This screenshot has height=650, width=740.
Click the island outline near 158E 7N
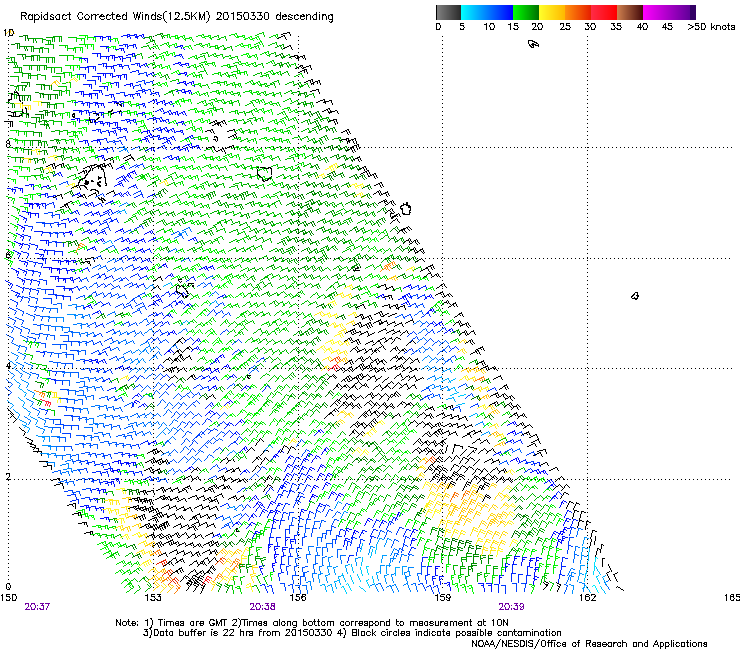(x=405, y=208)
